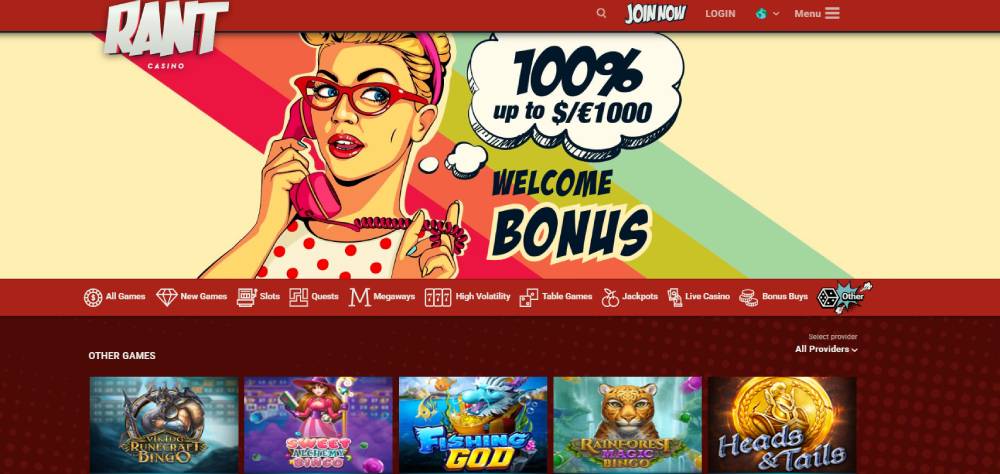The image size is (1000, 474).
Task: Switch to Live Casino category
Action: [698, 297]
